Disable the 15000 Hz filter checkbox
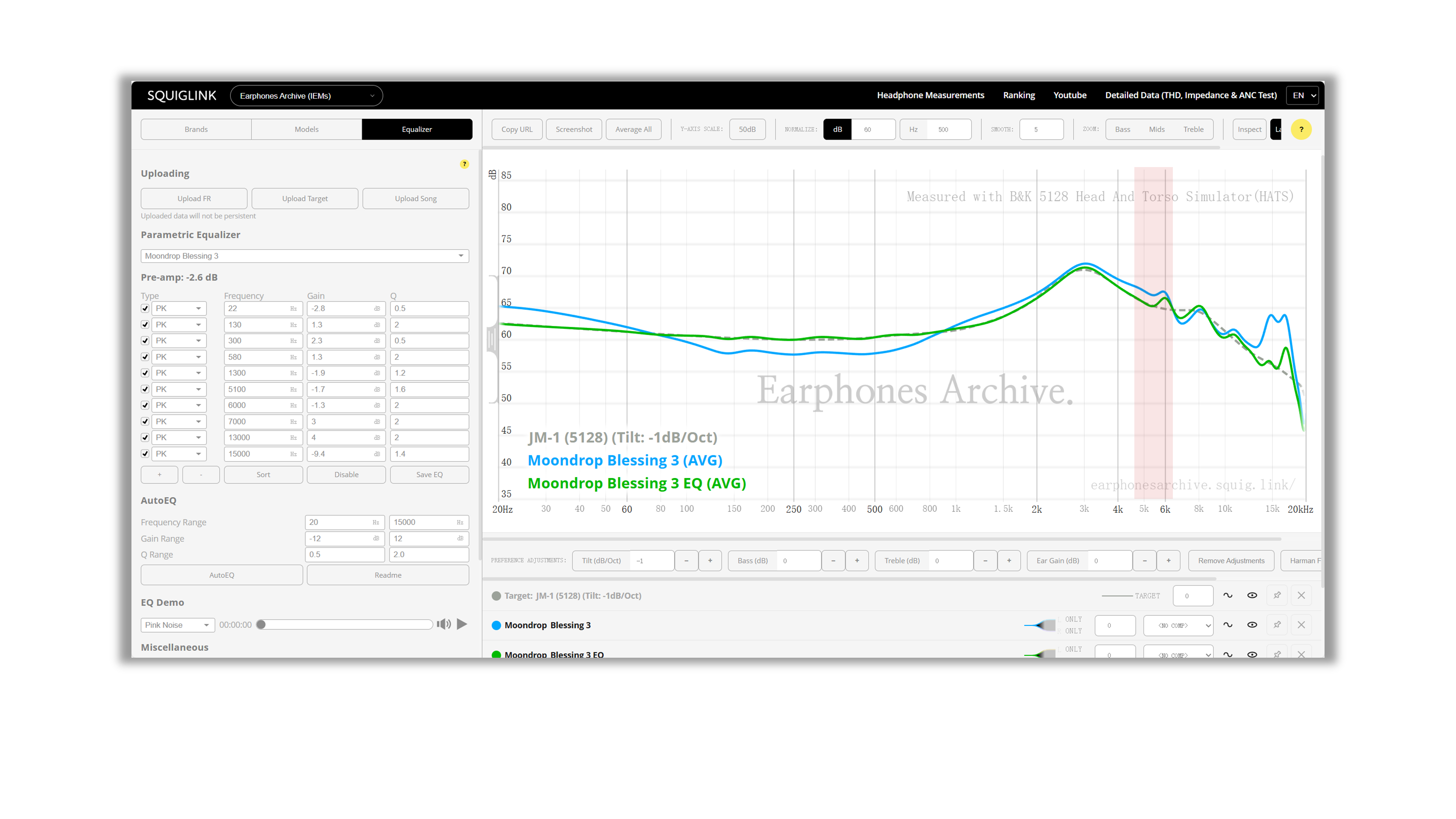The width and height of the screenshot is (1456, 819). [x=145, y=454]
